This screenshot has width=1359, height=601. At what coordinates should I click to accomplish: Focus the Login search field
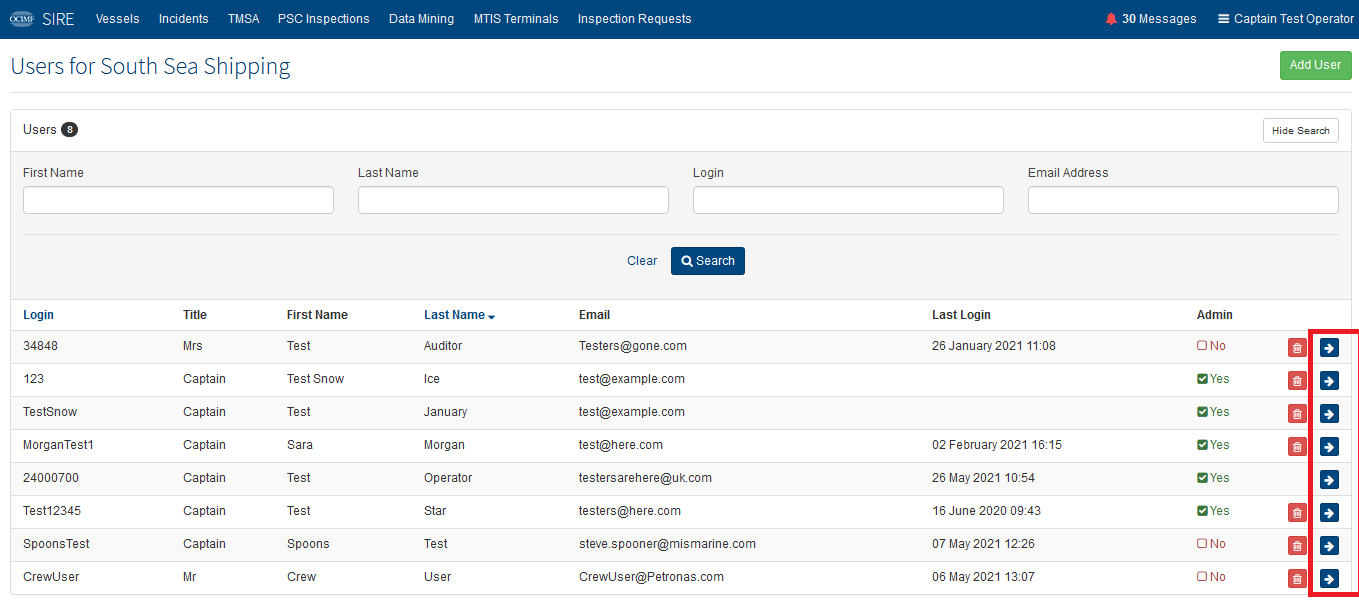pyautogui.click(x=848, y=200)
